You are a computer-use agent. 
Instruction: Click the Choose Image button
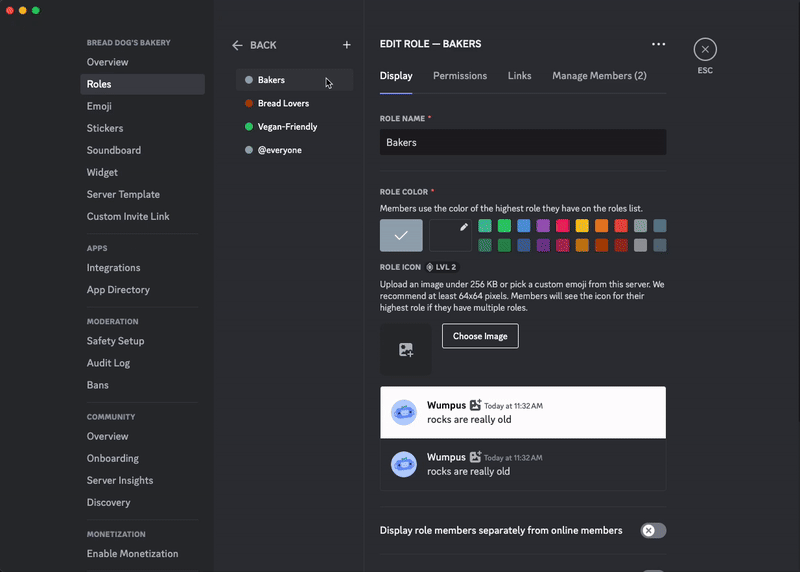(480, 336)
